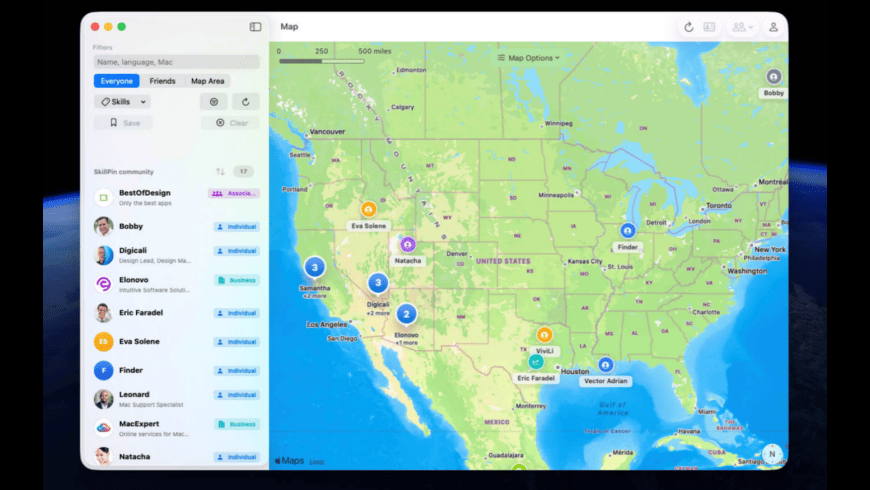Click the Vector Adrian blue map pin
870x490 pixels.
(605, 365)
